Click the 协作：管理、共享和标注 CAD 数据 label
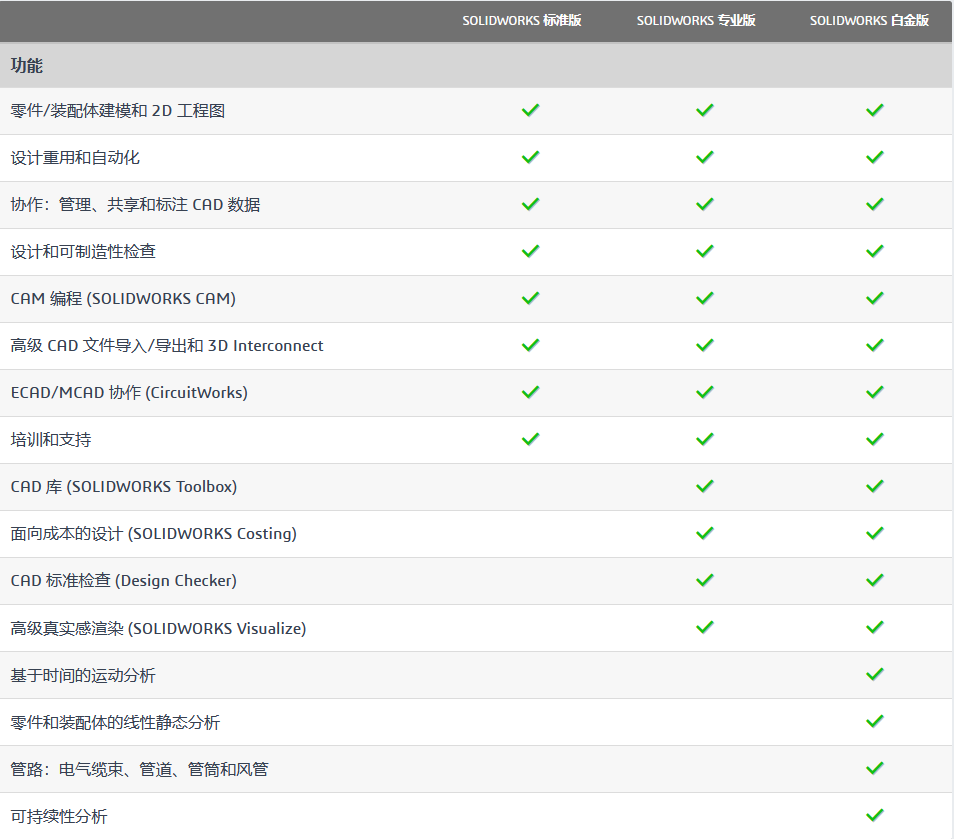Image resolution: width=954 pixels, height=839 pixels. coord(135,204)
